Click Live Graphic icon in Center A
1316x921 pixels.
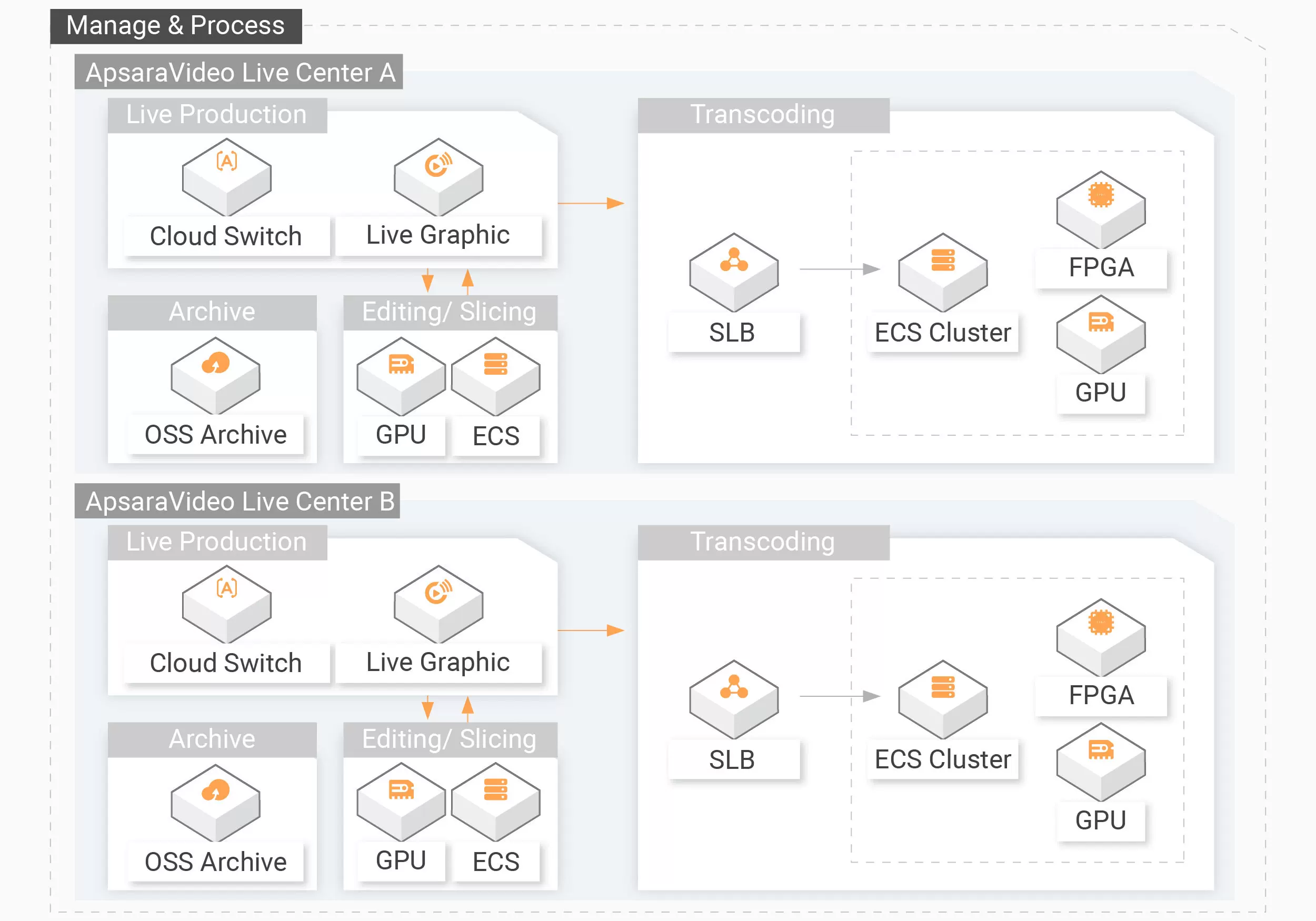[438, 176]
